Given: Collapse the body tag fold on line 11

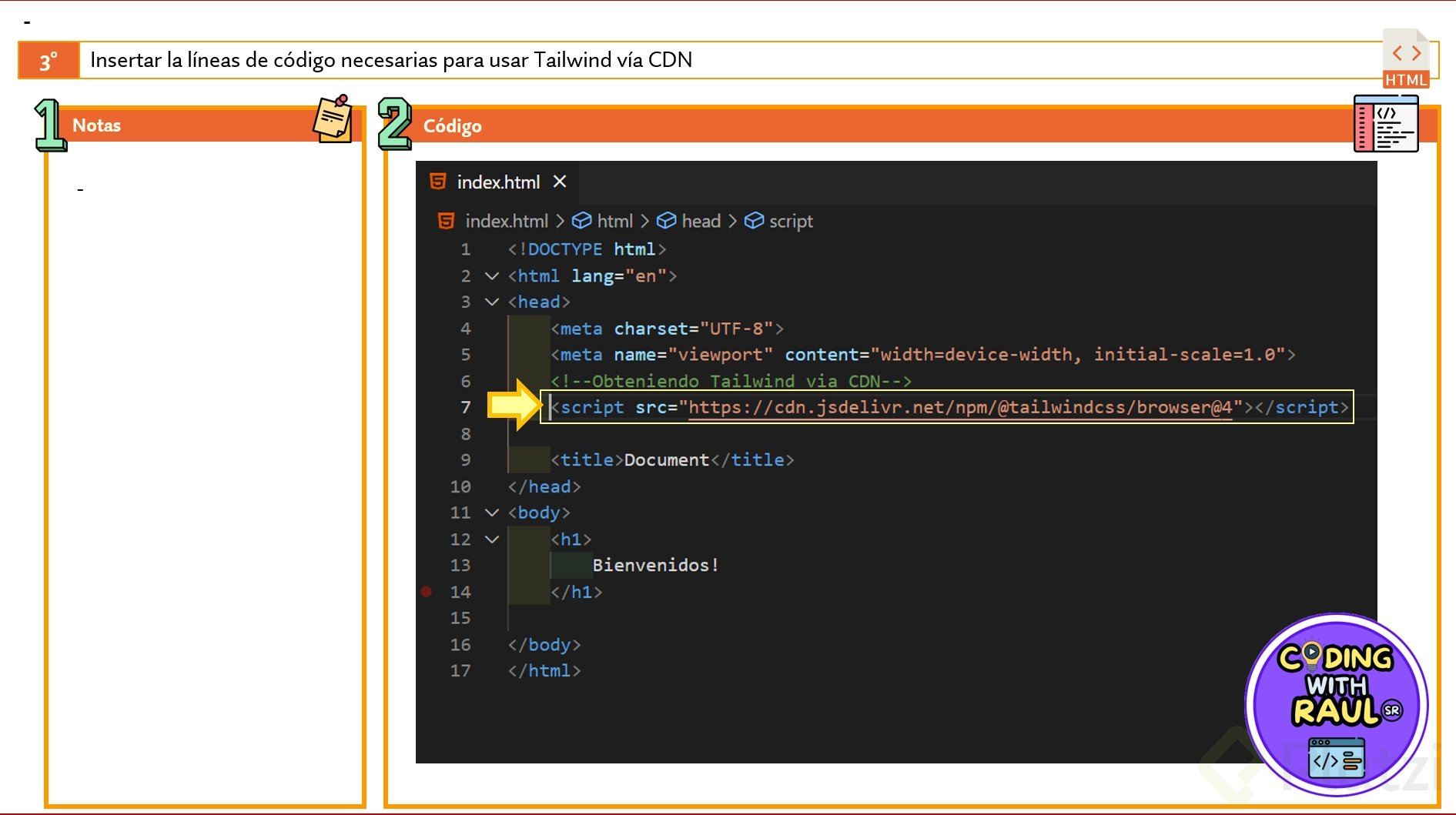Looking at the screenshot, I should (491, 513).
